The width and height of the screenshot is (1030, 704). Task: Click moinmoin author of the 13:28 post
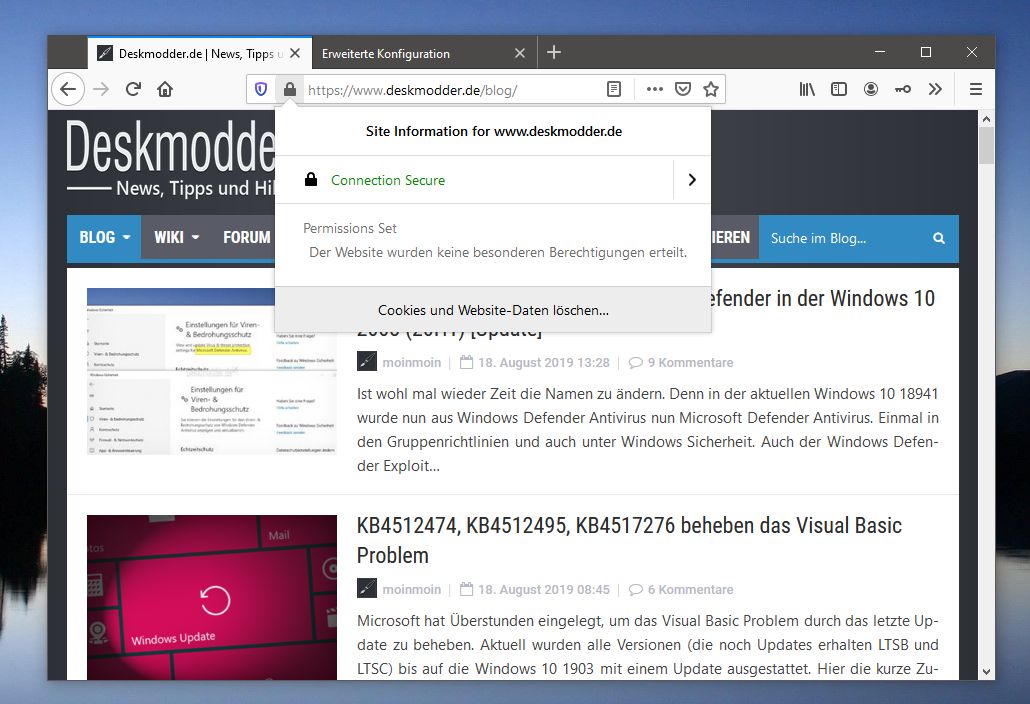[x=411, y=363]
